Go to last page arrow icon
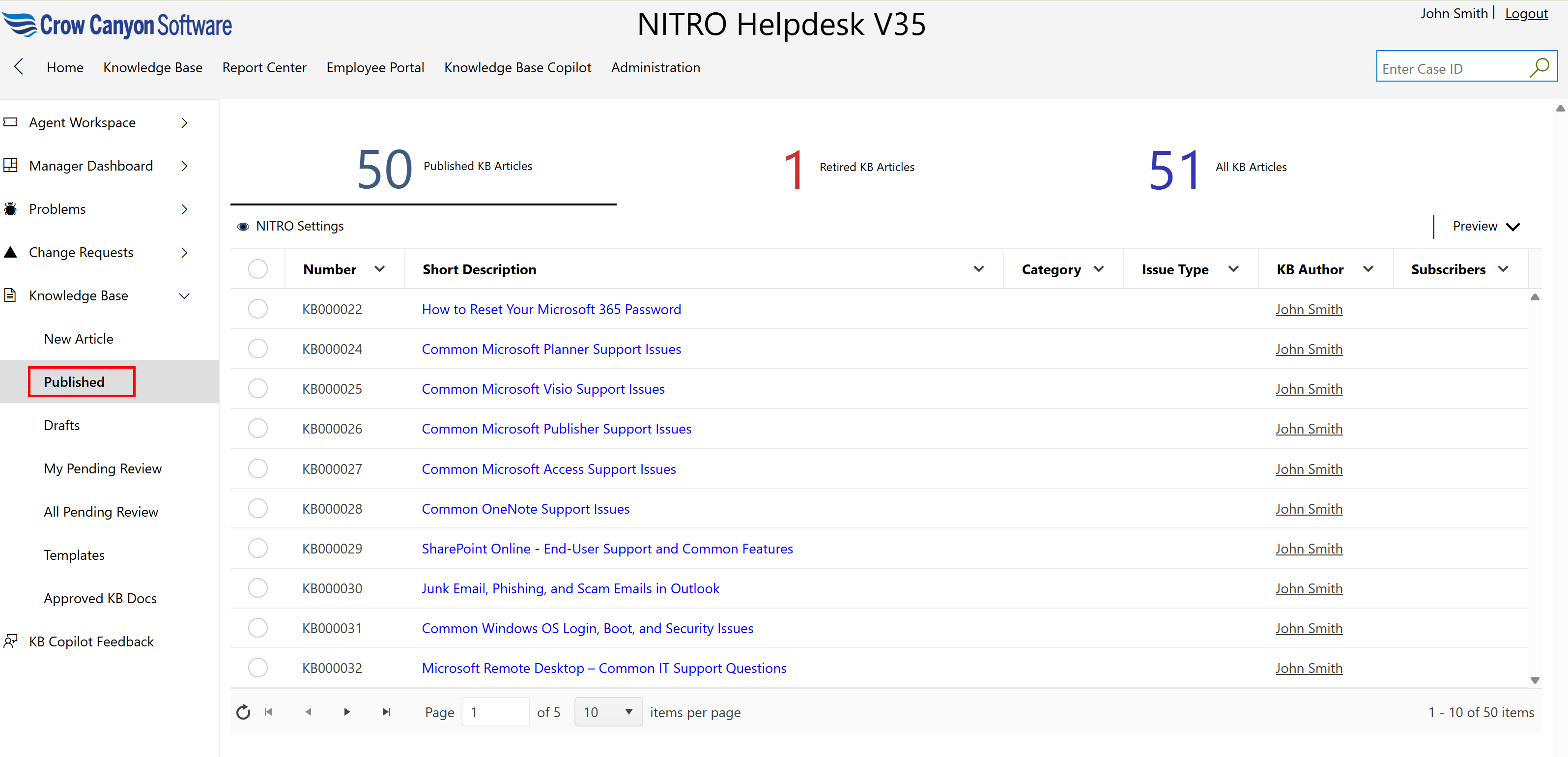1568x757 pixels. (386, 712)
